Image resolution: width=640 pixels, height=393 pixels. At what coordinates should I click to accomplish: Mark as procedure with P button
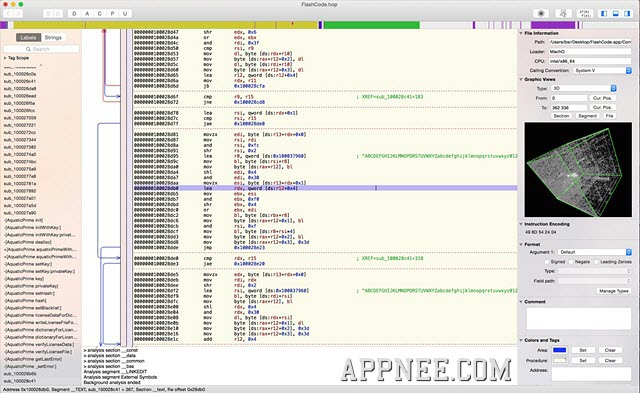click(x=112, y=13)
